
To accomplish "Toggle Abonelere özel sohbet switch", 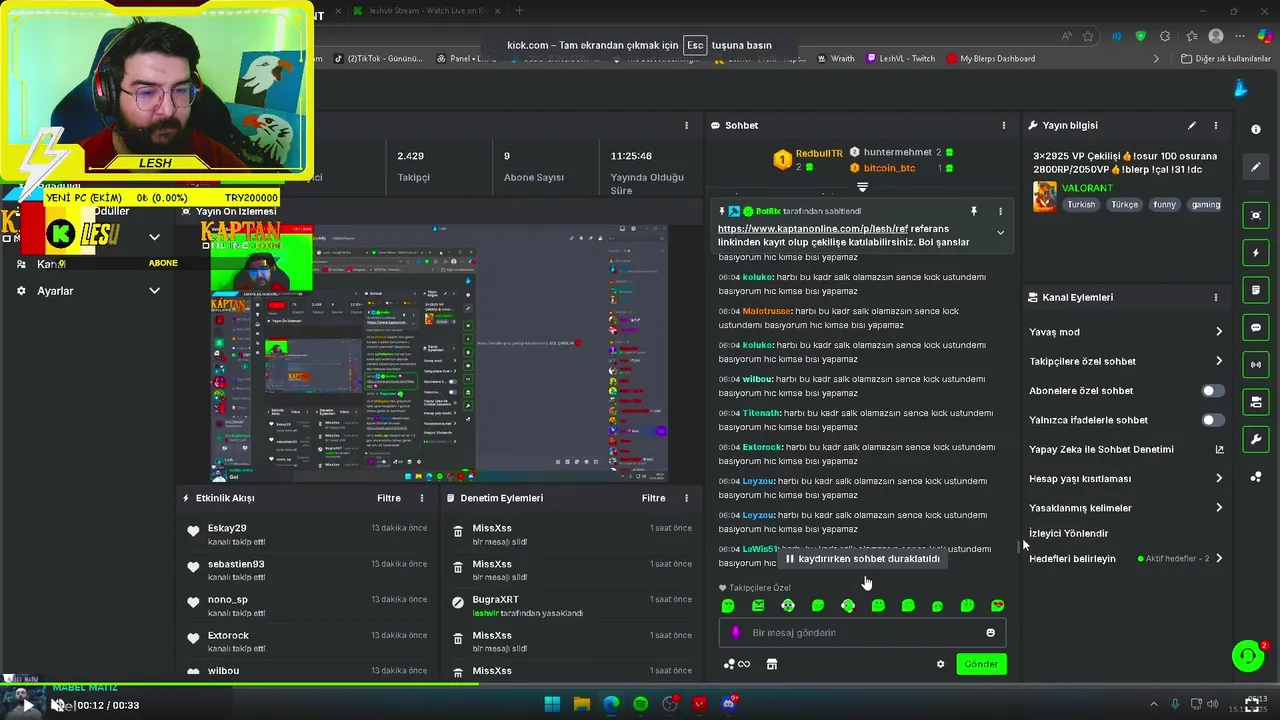I will (1212, 391).
